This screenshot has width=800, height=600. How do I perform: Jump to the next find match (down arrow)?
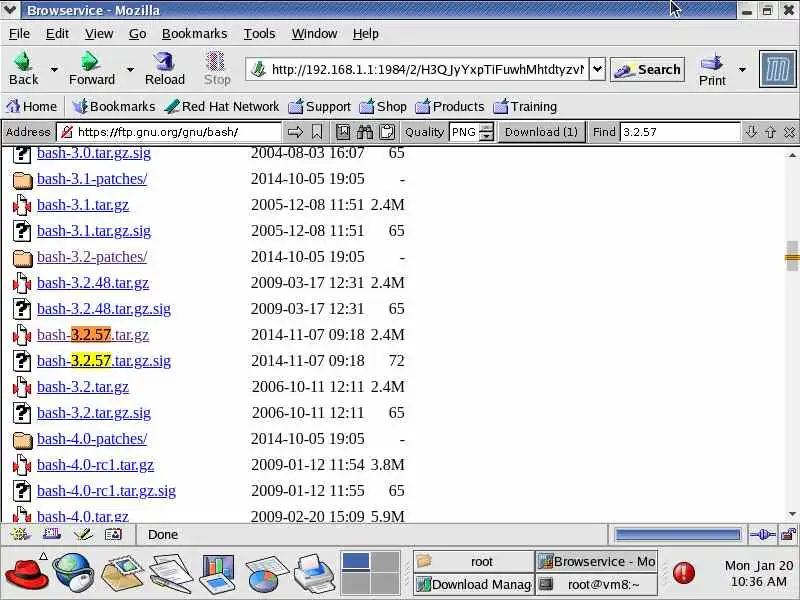tap(751, 132)
